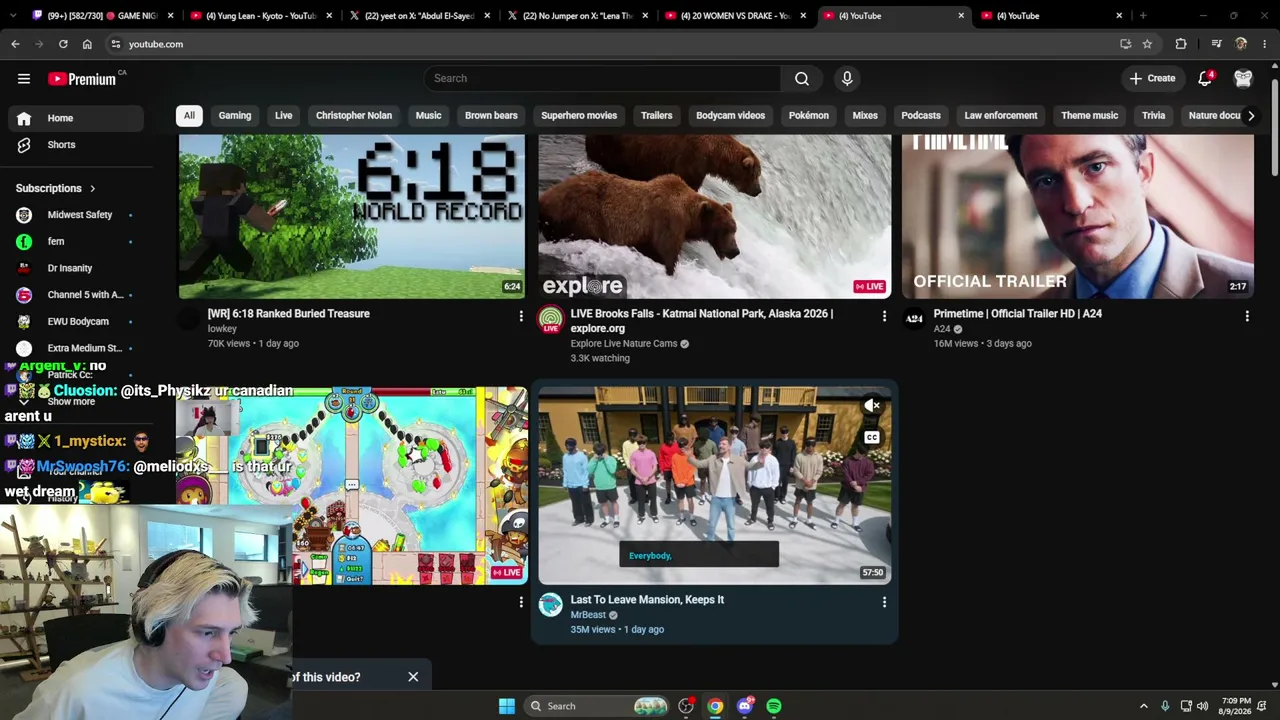Open Primetime Official Trailer title link
The image size is (1280, 720).
1018,314
